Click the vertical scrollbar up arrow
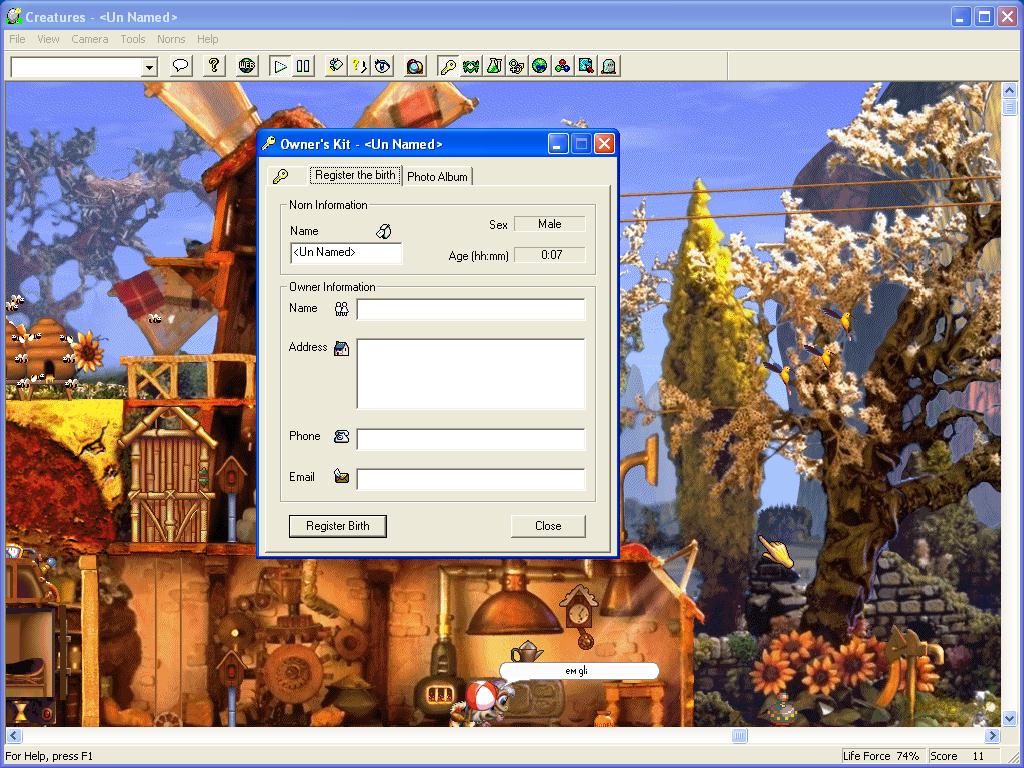 tap(1009, 90)
